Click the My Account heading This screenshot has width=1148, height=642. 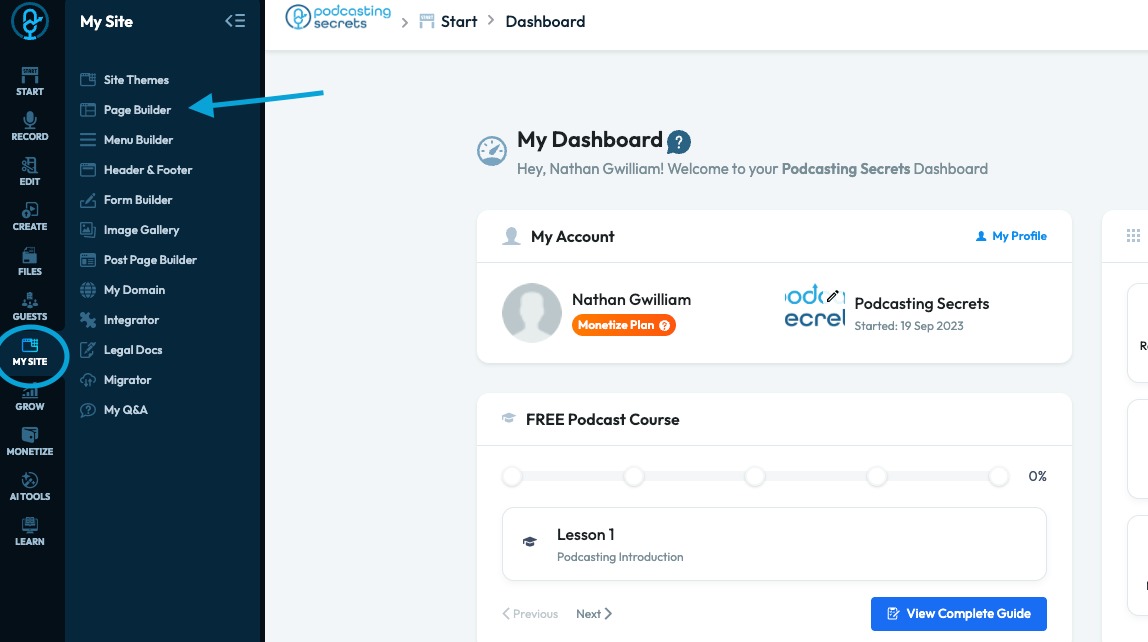point(573,236)
